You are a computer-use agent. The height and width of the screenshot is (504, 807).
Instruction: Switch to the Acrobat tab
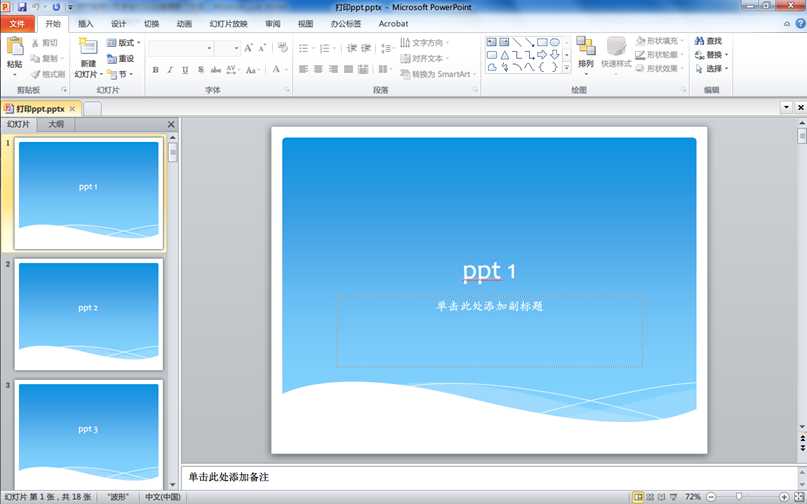point(393,24)
